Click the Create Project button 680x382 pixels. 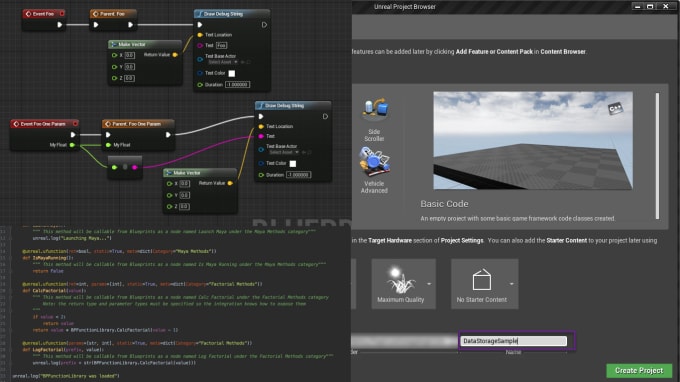[x=639, y=371]
